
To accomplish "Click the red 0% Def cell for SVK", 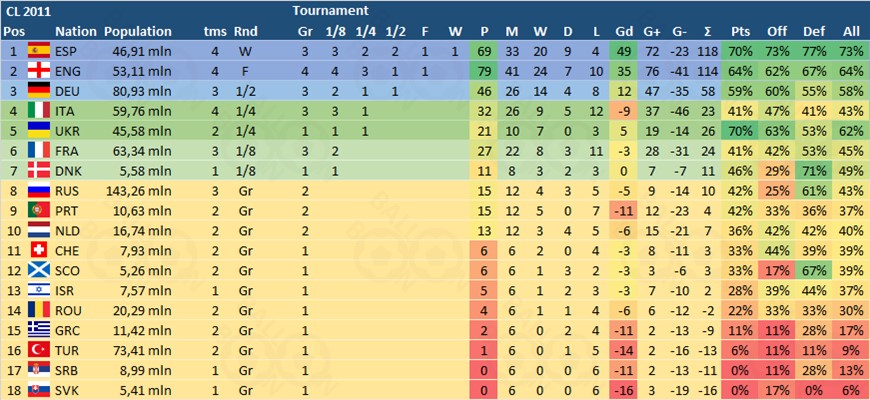I will [814, 390].
